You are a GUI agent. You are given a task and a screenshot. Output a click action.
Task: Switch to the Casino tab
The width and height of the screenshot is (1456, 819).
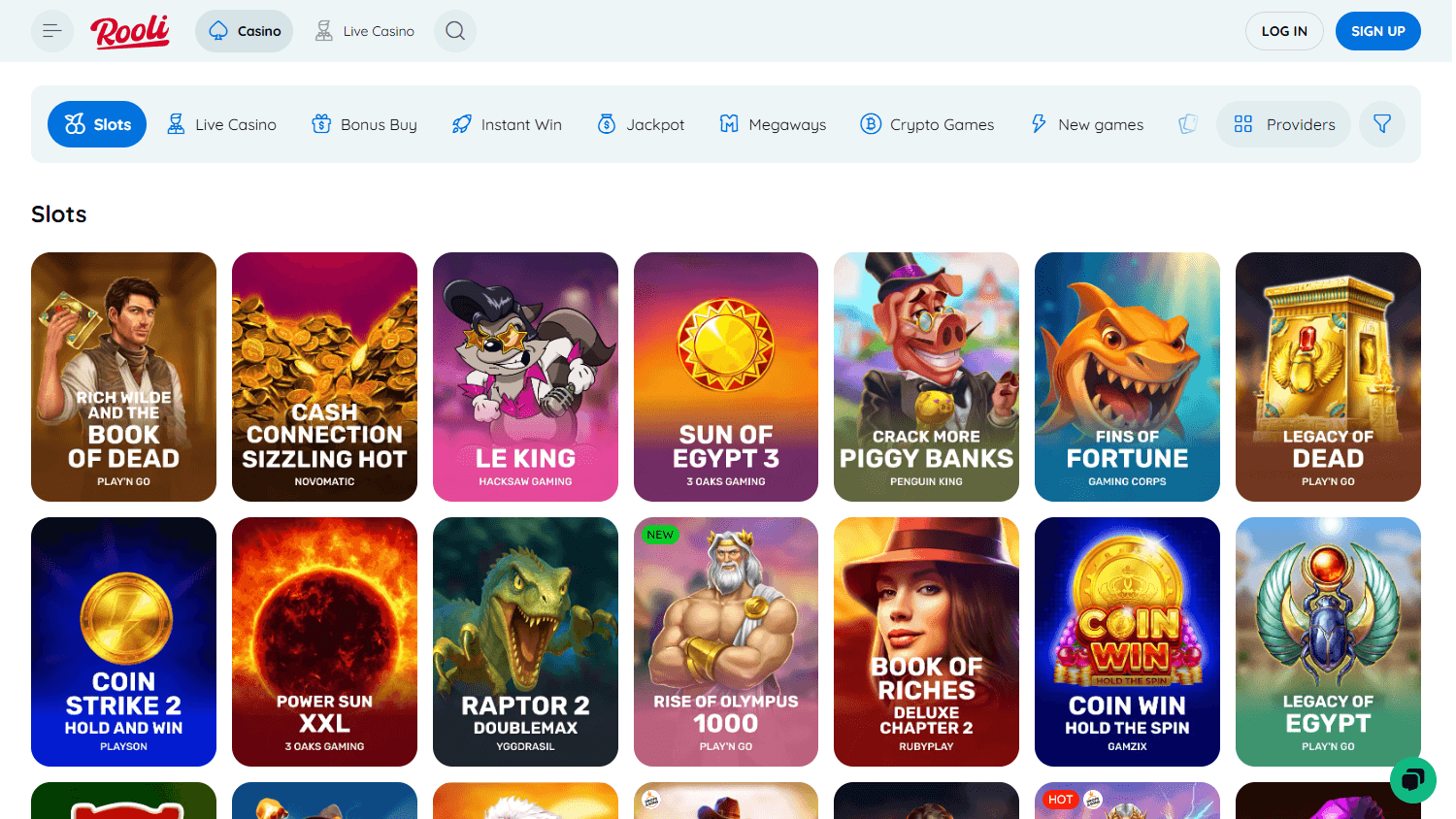[x=244, y=30]
